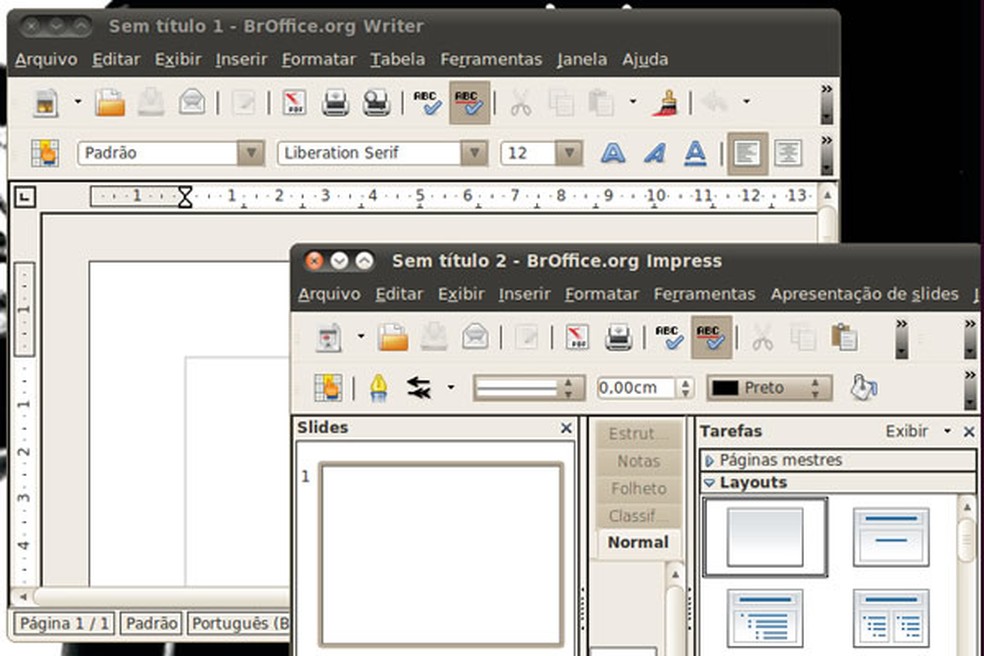The image size is (984, 656).
Task: Toggle AutoSpellcheck in Writer toolbar
Action: coord(469,102)
